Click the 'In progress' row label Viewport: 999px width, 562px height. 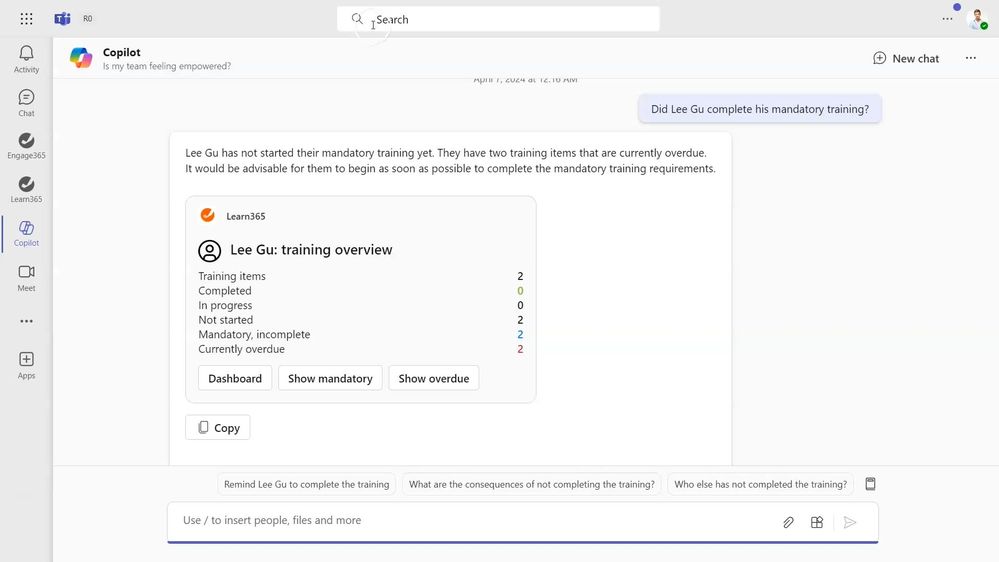(225, 305)
